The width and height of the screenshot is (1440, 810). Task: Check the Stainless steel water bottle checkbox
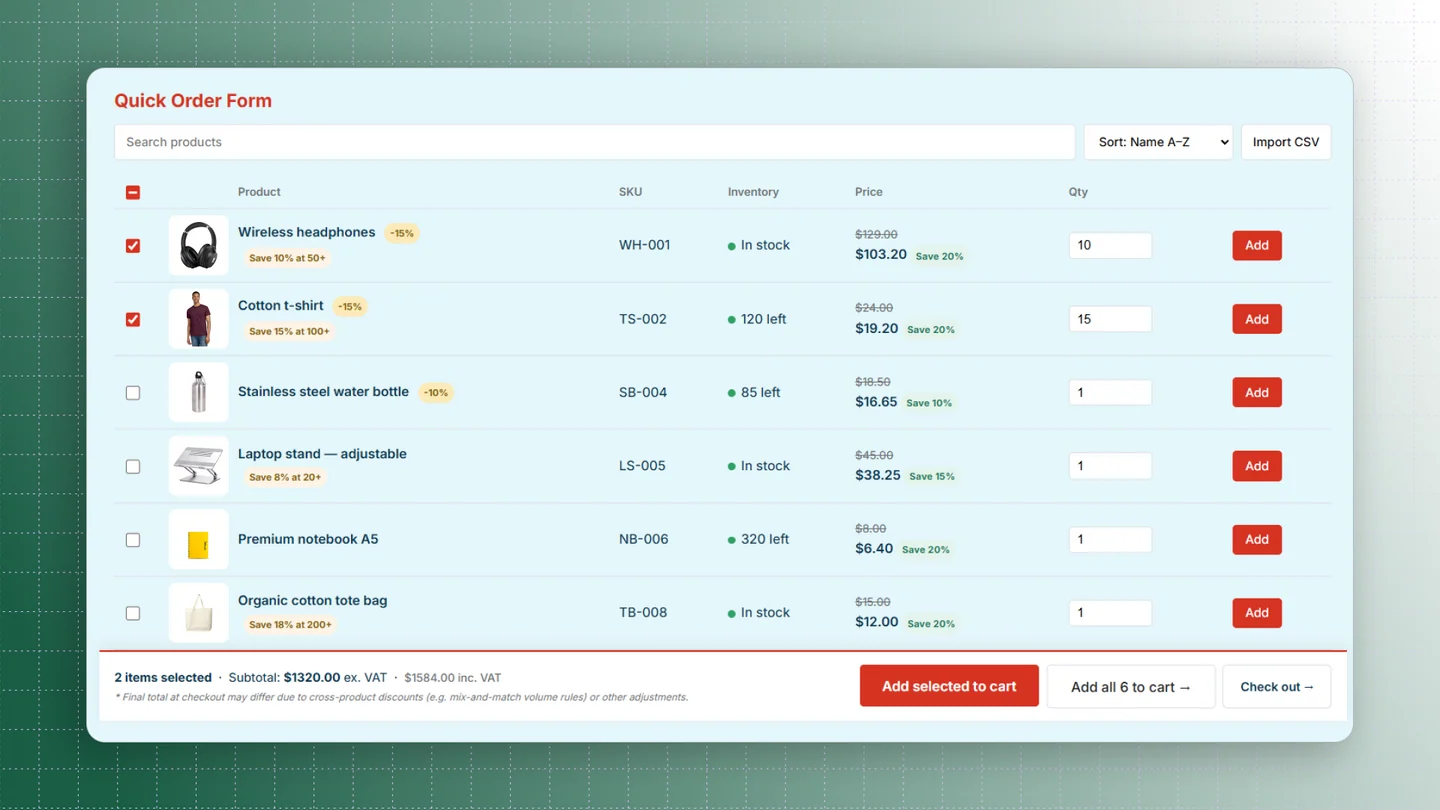133,393
